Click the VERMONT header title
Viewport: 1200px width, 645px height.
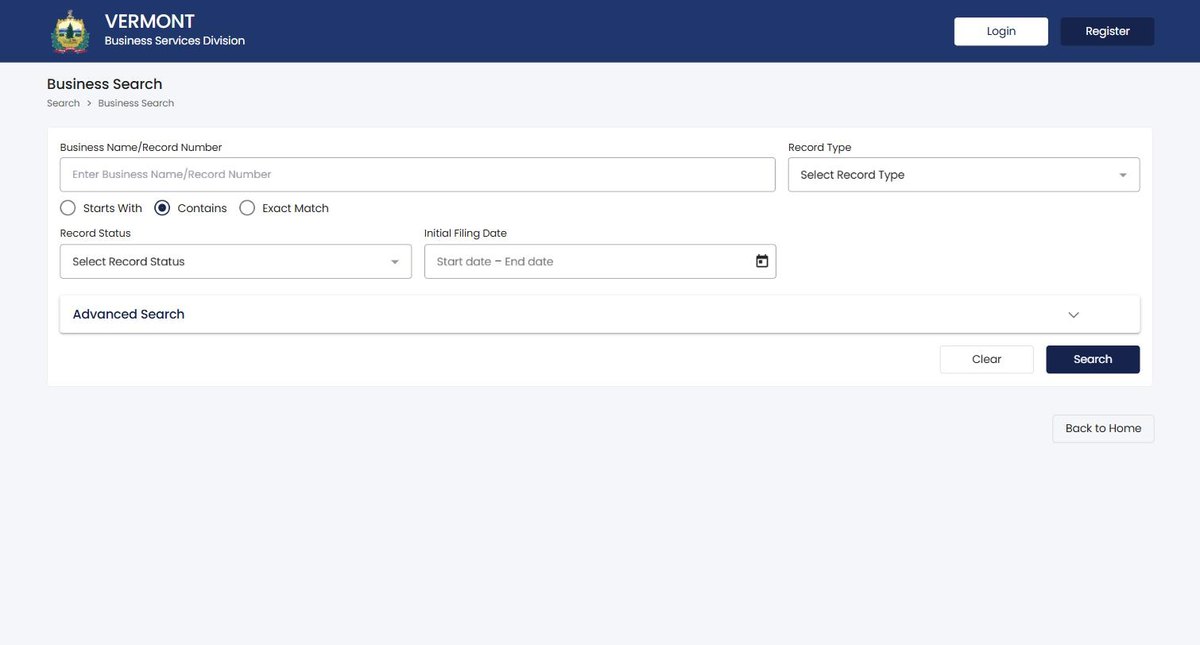150,21
